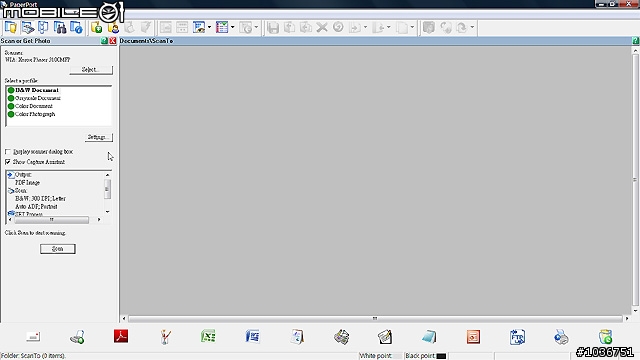Viewport: 640px width, 360px height.
Task: Send to email envelope icon
Action: click(33, 337)
